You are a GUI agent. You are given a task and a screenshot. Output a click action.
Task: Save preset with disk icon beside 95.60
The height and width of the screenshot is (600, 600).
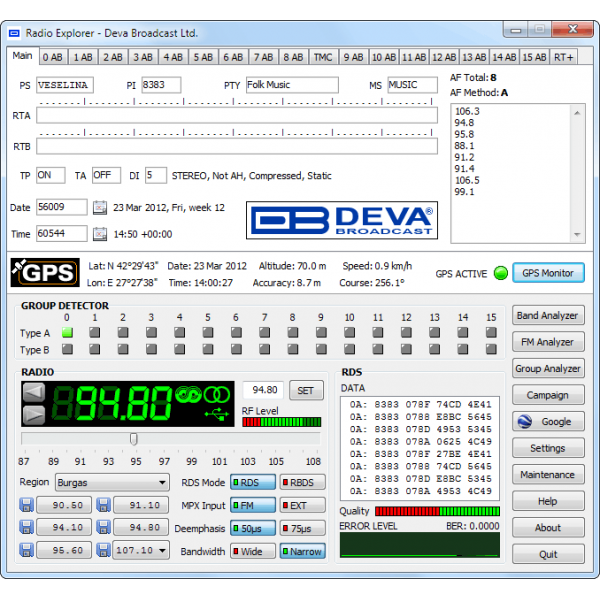pyautogui.click(x=26, y=550)
